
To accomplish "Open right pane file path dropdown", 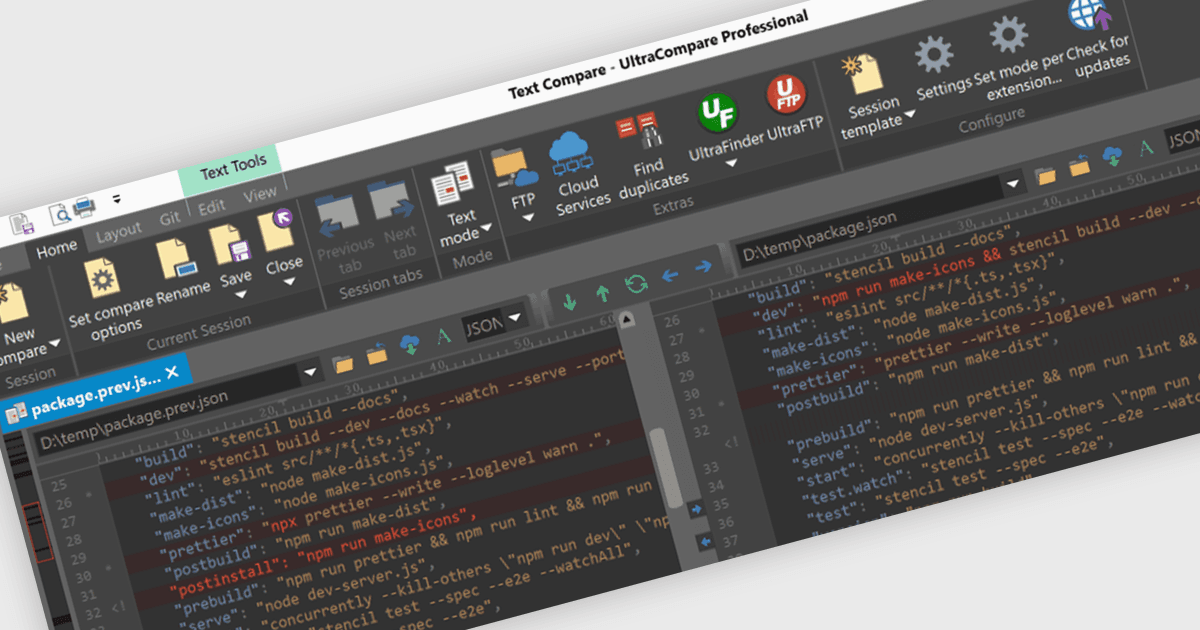I will coord(1015,183).
